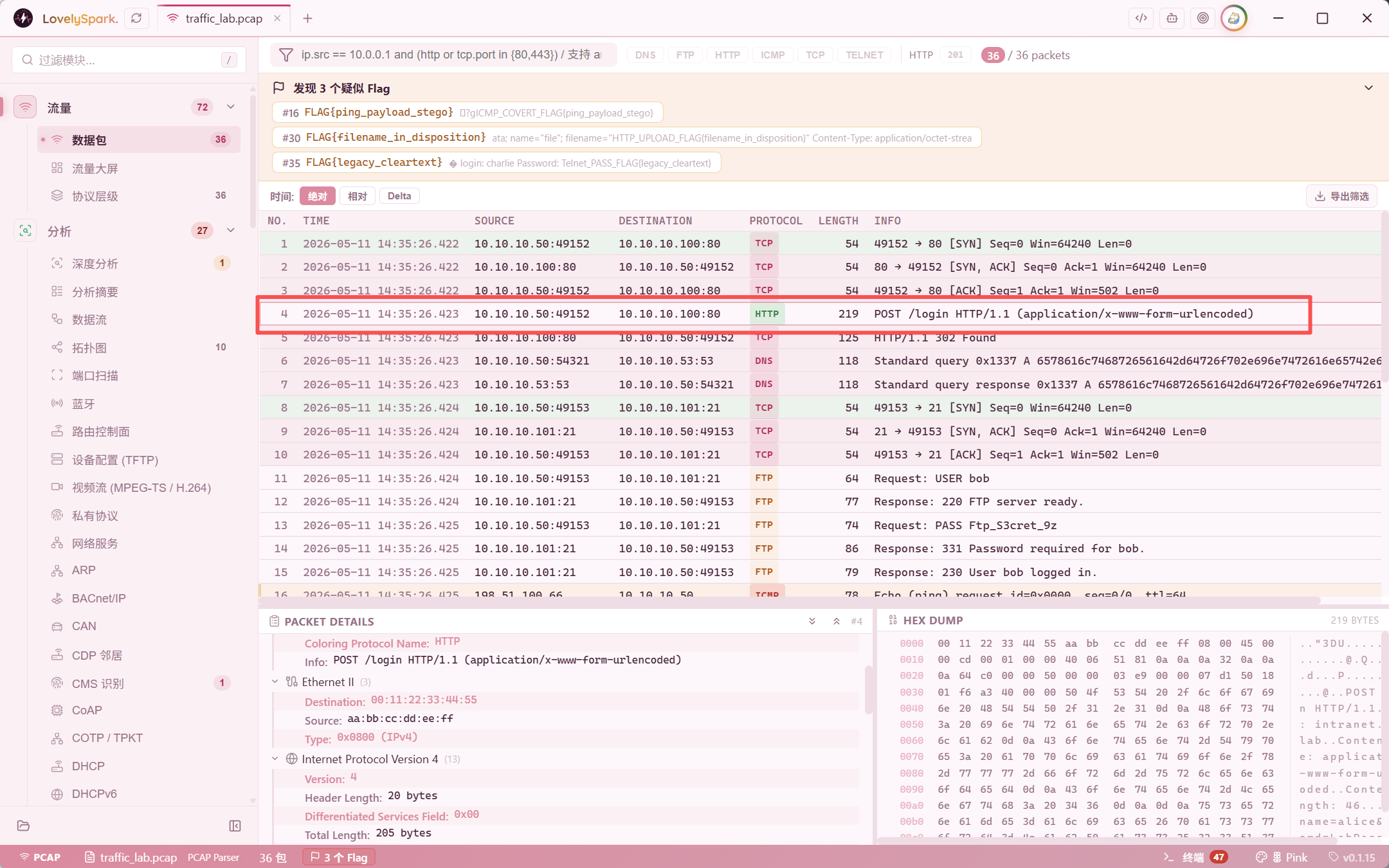Sort the table by TIME column

[316, 221]
